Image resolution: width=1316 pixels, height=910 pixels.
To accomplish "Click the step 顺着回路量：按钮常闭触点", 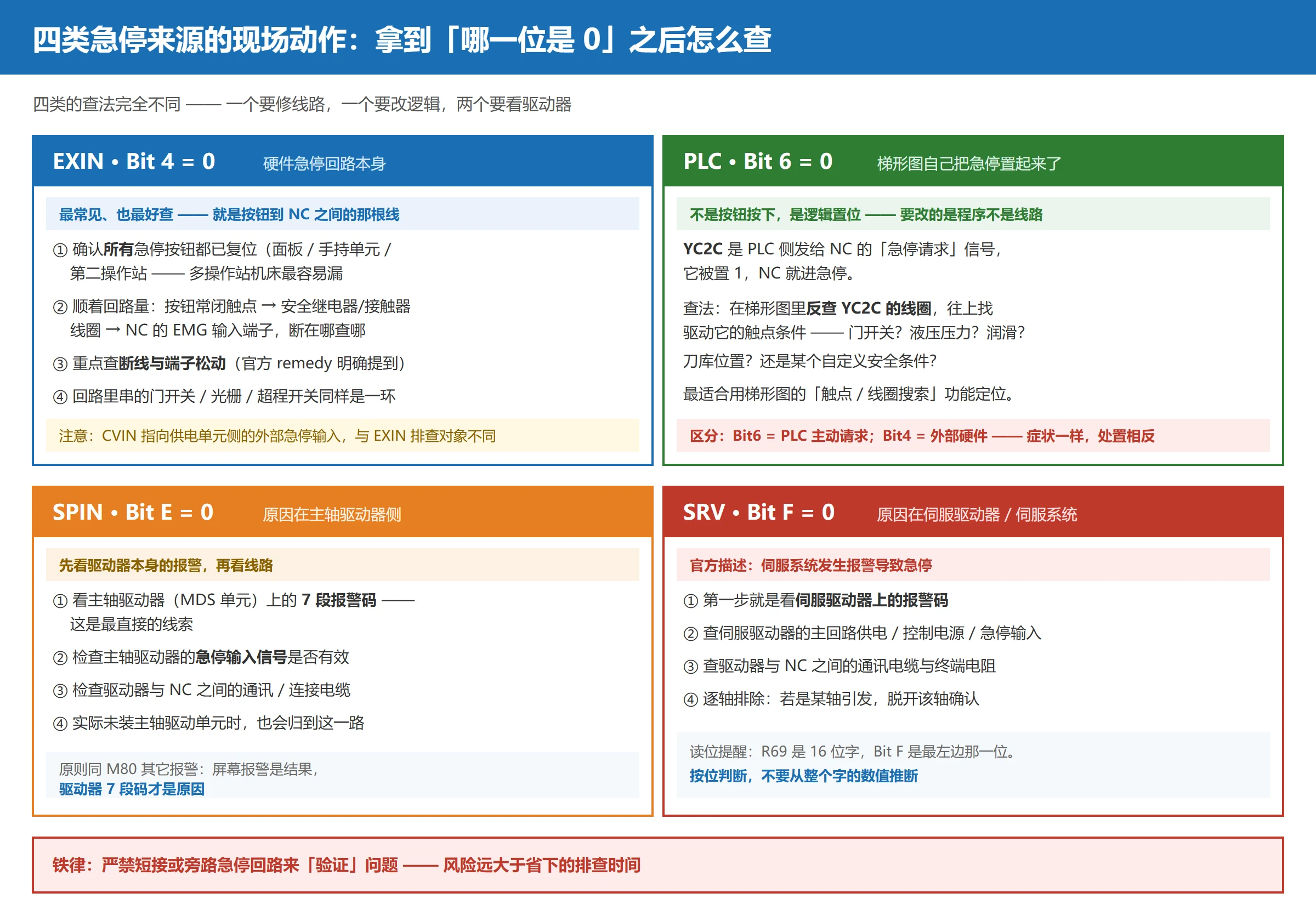I will pyautogui.click(x=231, y=318).
